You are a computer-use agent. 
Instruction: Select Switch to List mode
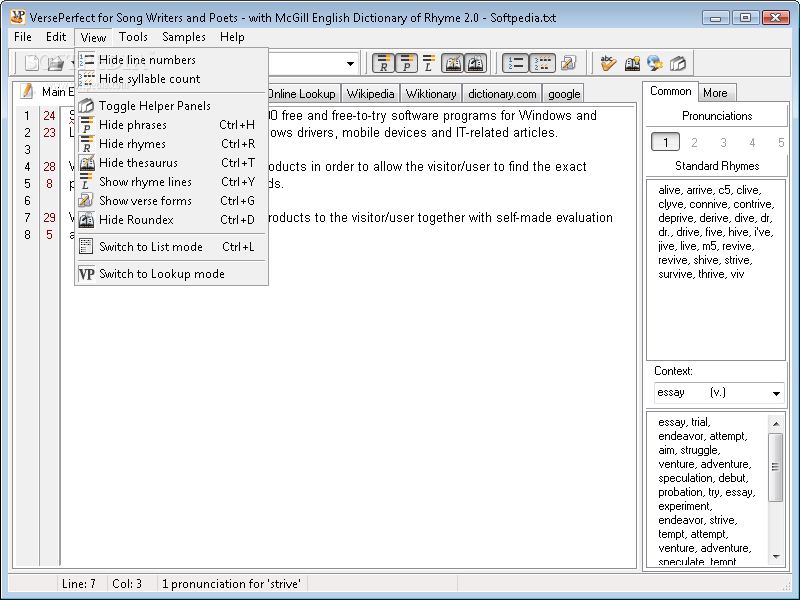pos(171,246)
